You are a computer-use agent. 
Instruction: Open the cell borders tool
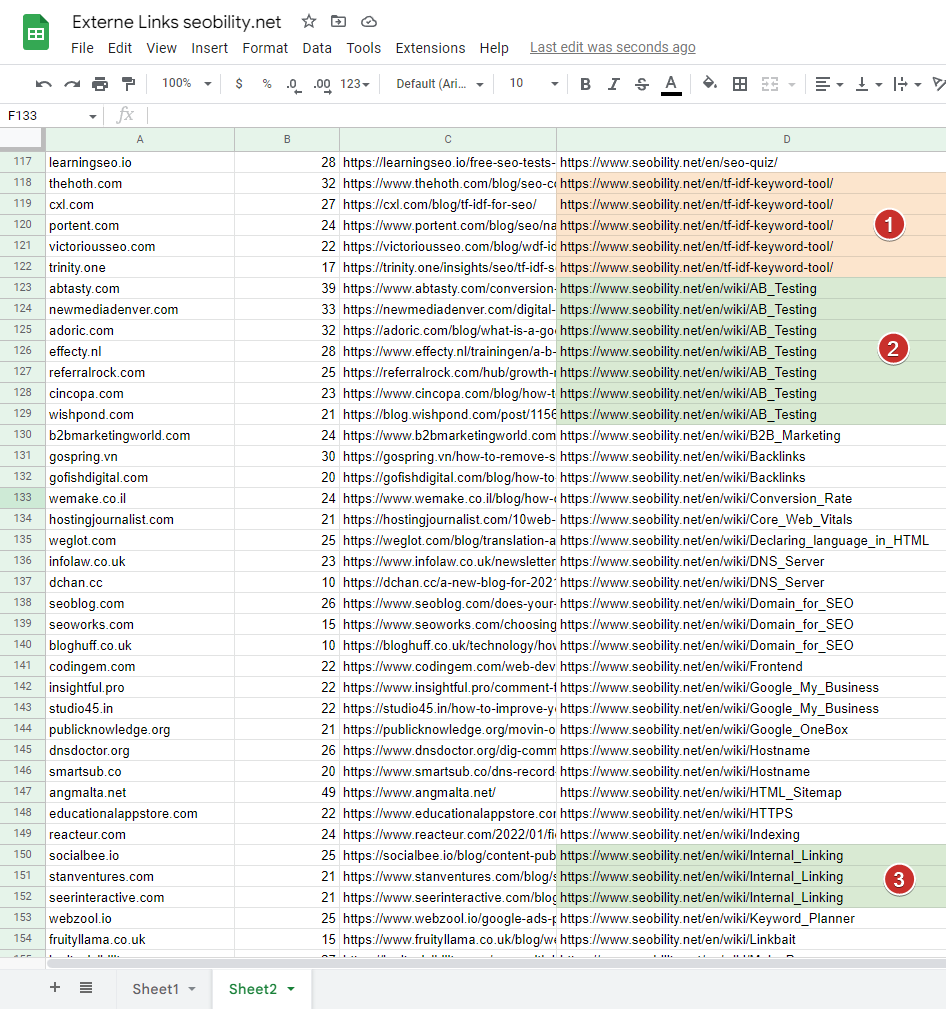pos(740,84)
